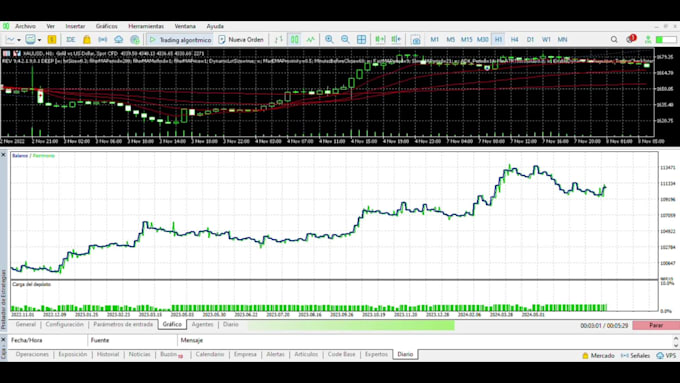The width and height of the screenshot is (680, 383).
Task: Switch to the General tester tab
Action: (26, 324)
